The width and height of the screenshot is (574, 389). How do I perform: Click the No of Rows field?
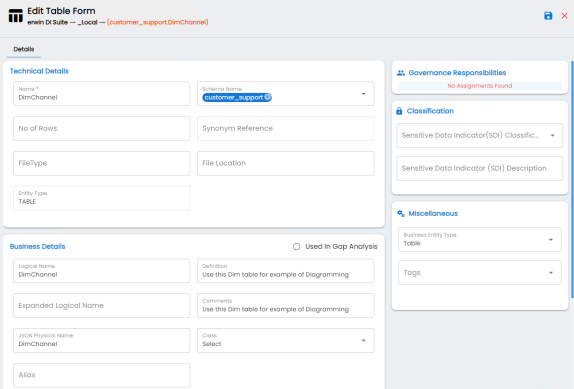[102, 128]
